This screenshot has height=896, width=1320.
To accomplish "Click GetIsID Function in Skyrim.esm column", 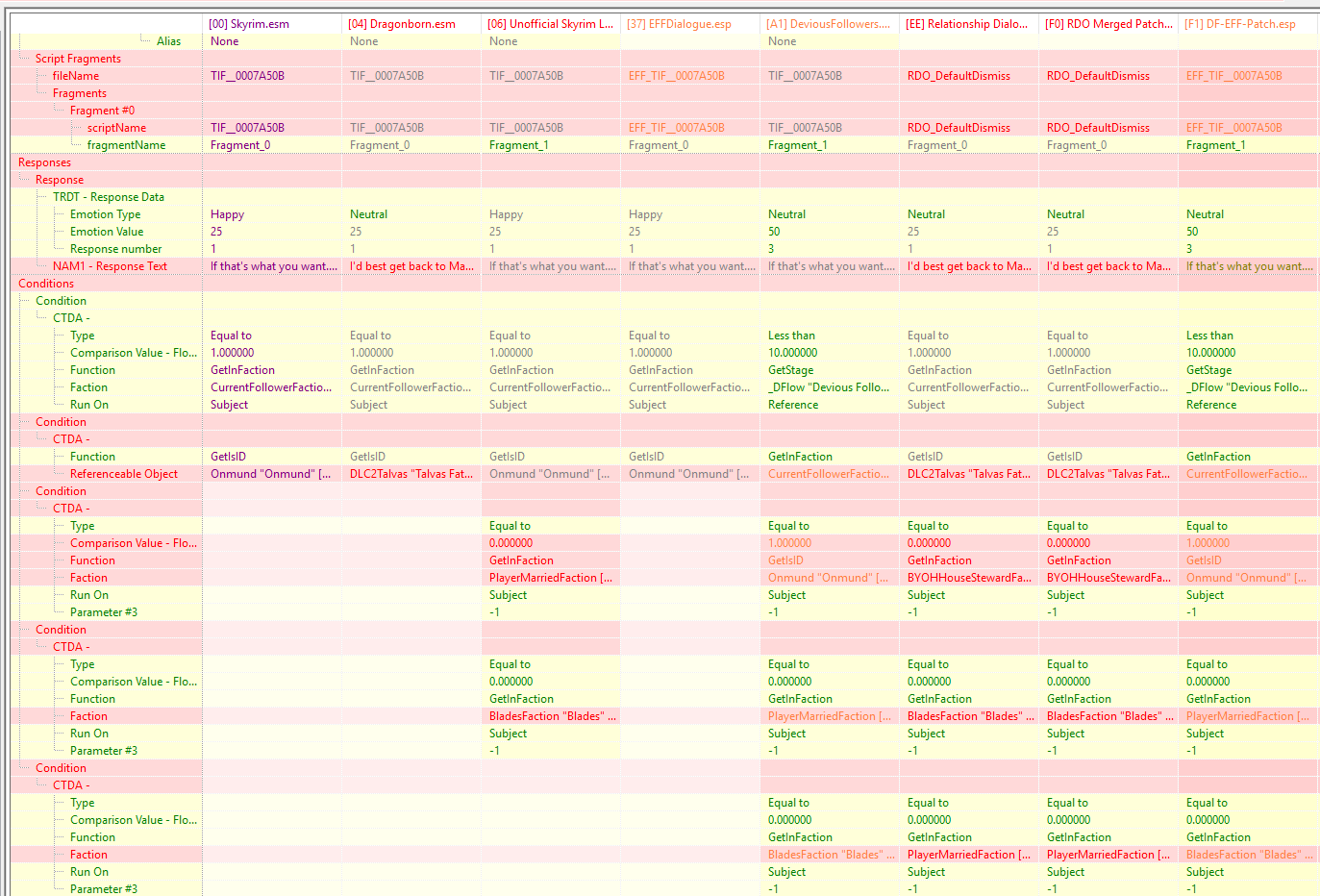I will pyautogui.click(x=228, y=457).
